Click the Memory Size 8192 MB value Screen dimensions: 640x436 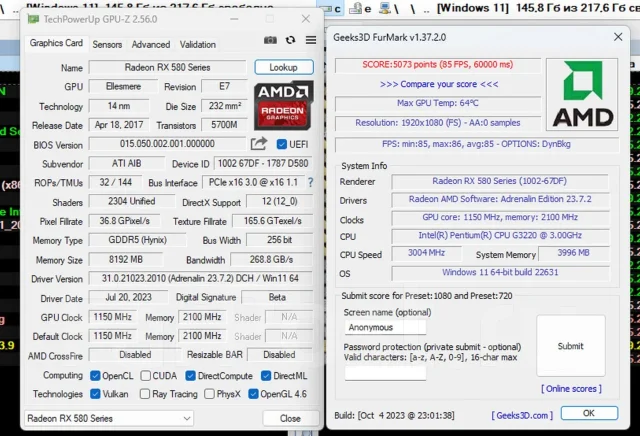pos(126,259)
